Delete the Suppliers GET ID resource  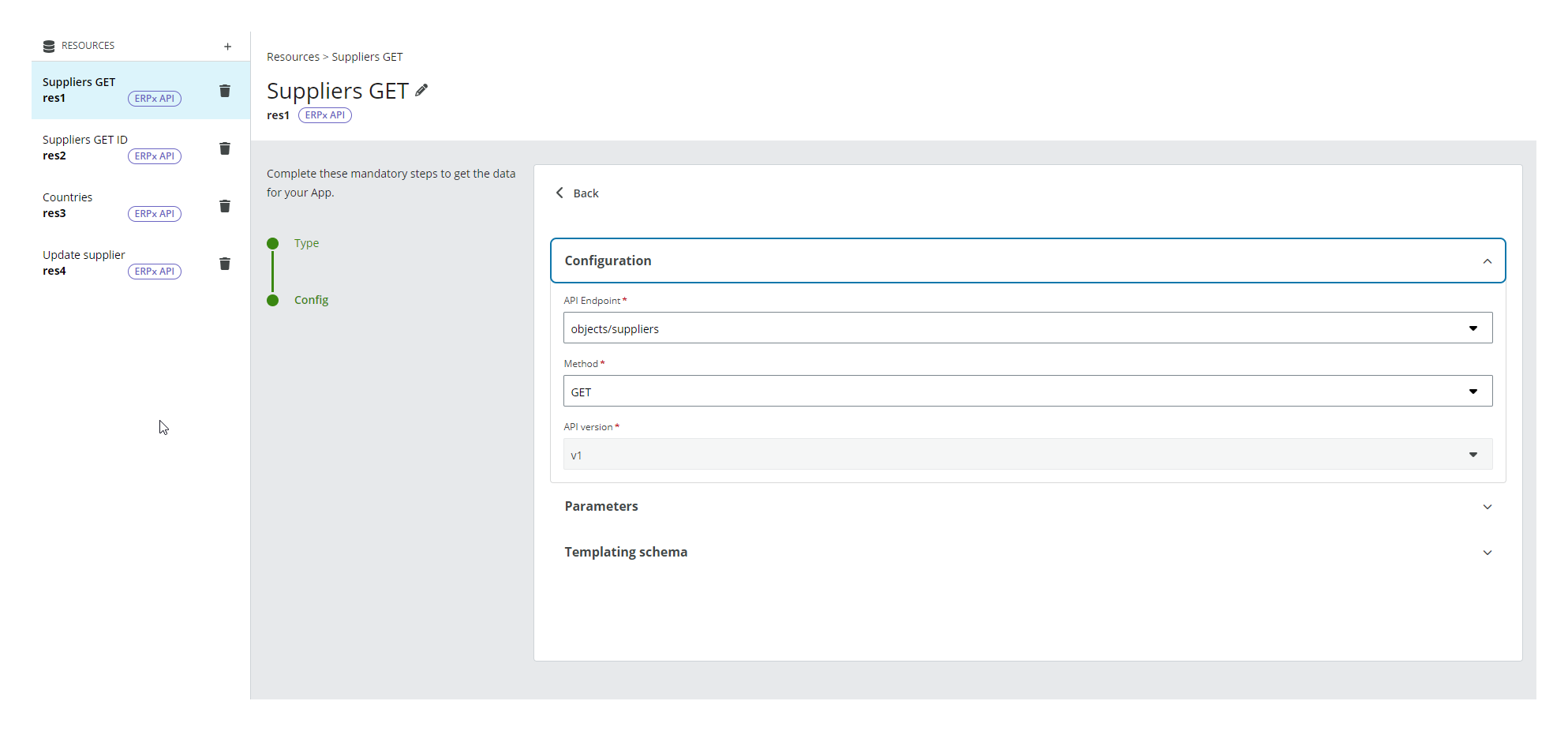225,148
